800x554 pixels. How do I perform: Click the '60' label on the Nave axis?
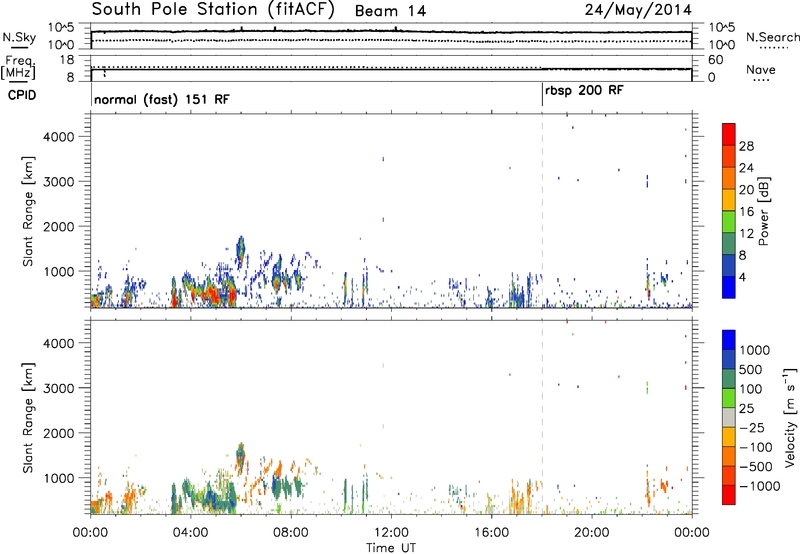tap(715, 60)
